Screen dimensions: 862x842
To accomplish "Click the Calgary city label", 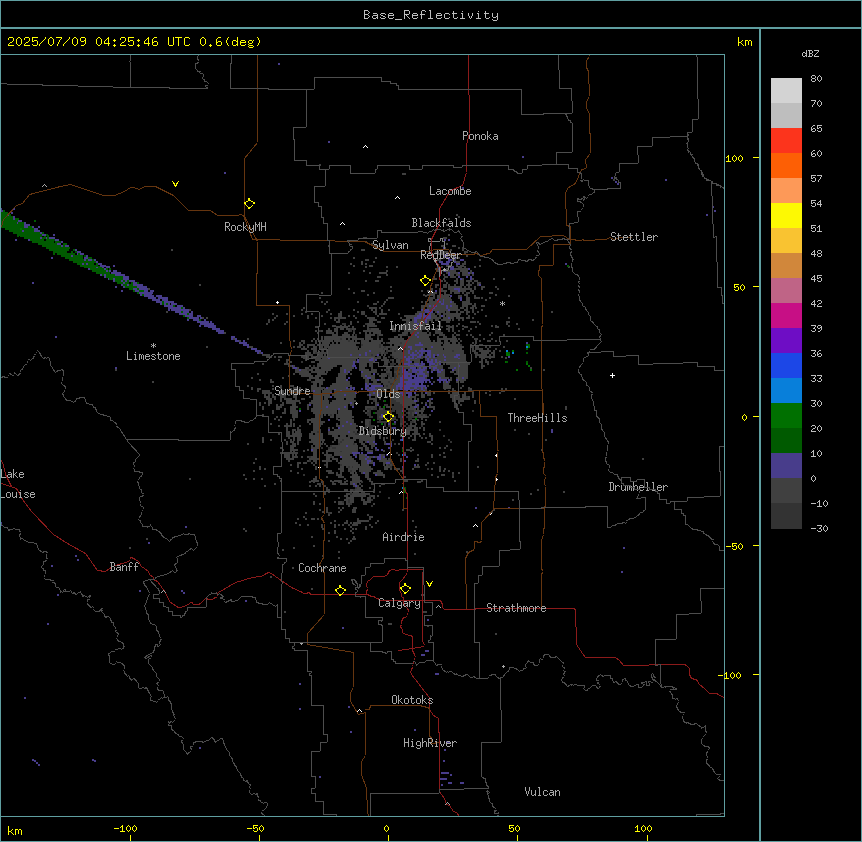I will click(399, 603).
